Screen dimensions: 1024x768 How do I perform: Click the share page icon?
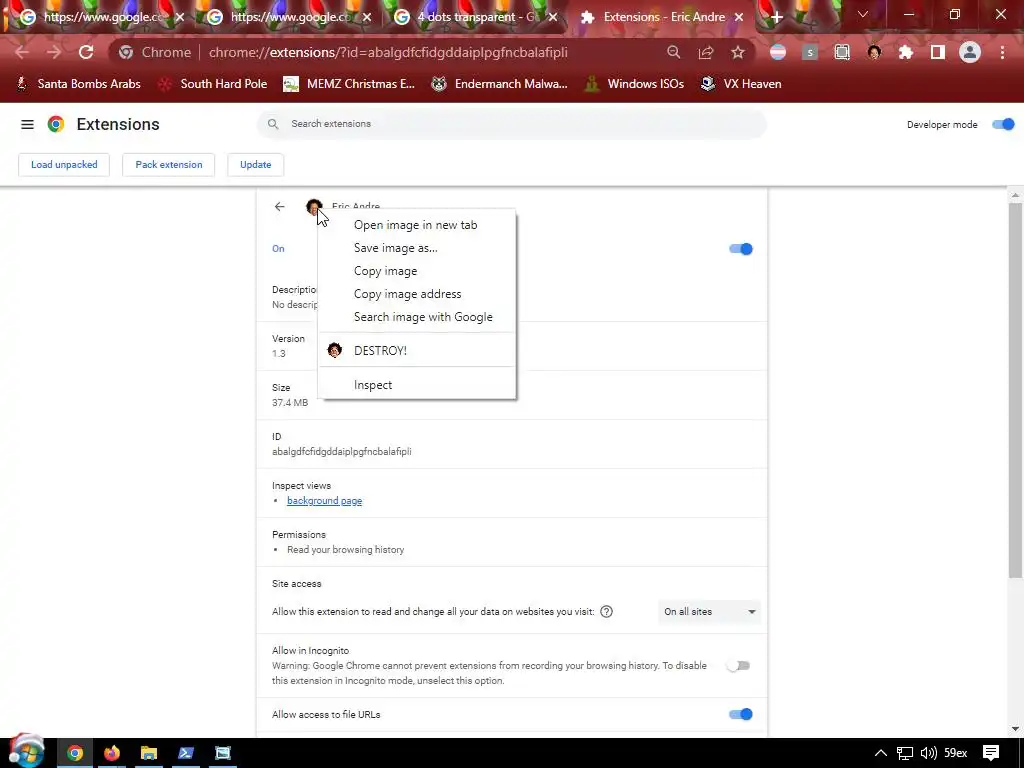click(706, 52)
